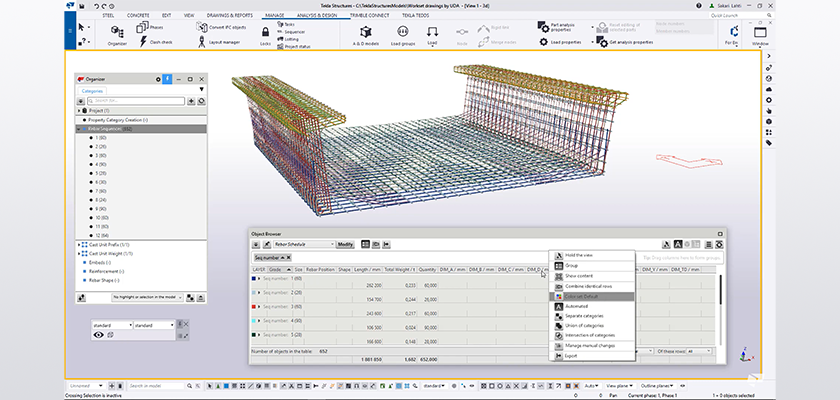Open Tasks from the ribbon
Image resolution: width=840 pixels, height=400 pixels.
[286, 25]
